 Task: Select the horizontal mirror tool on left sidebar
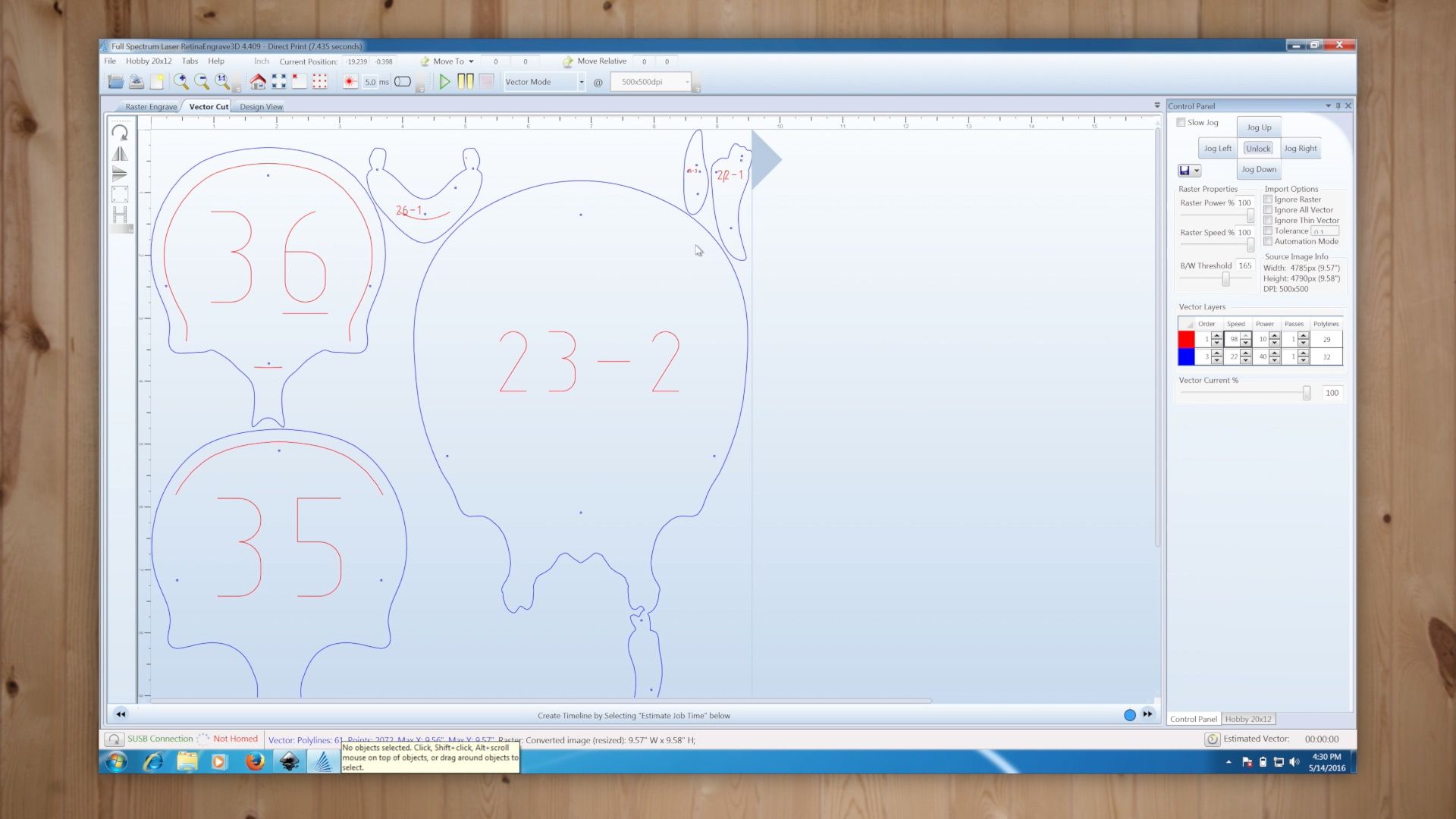click(119, 152)
